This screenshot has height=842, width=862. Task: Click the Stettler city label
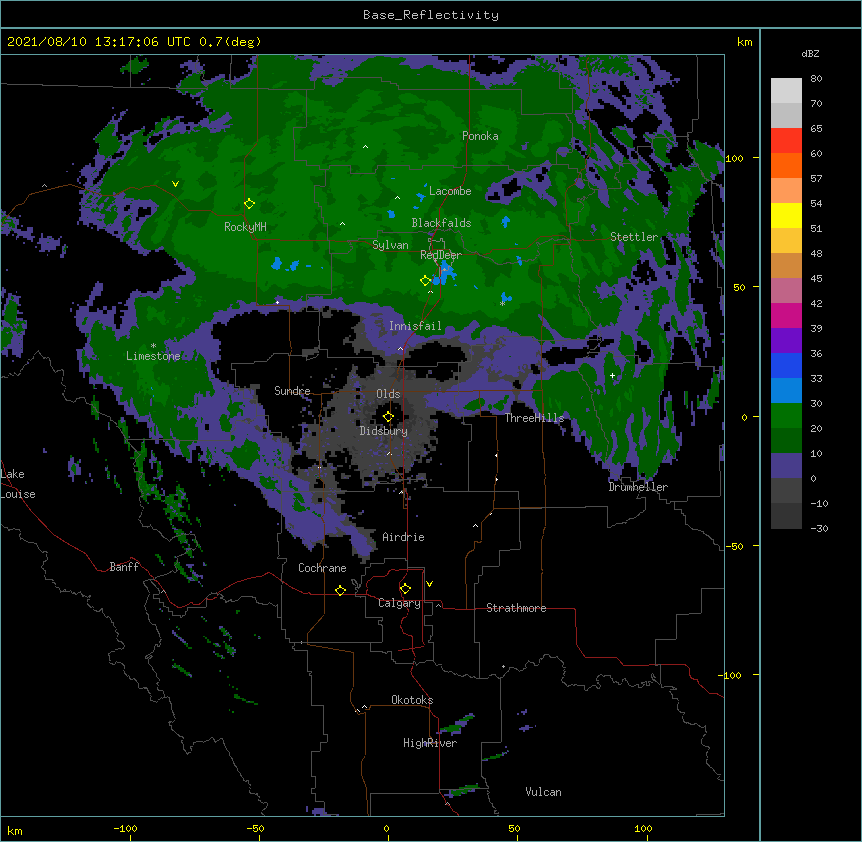[x=634, y=237]
